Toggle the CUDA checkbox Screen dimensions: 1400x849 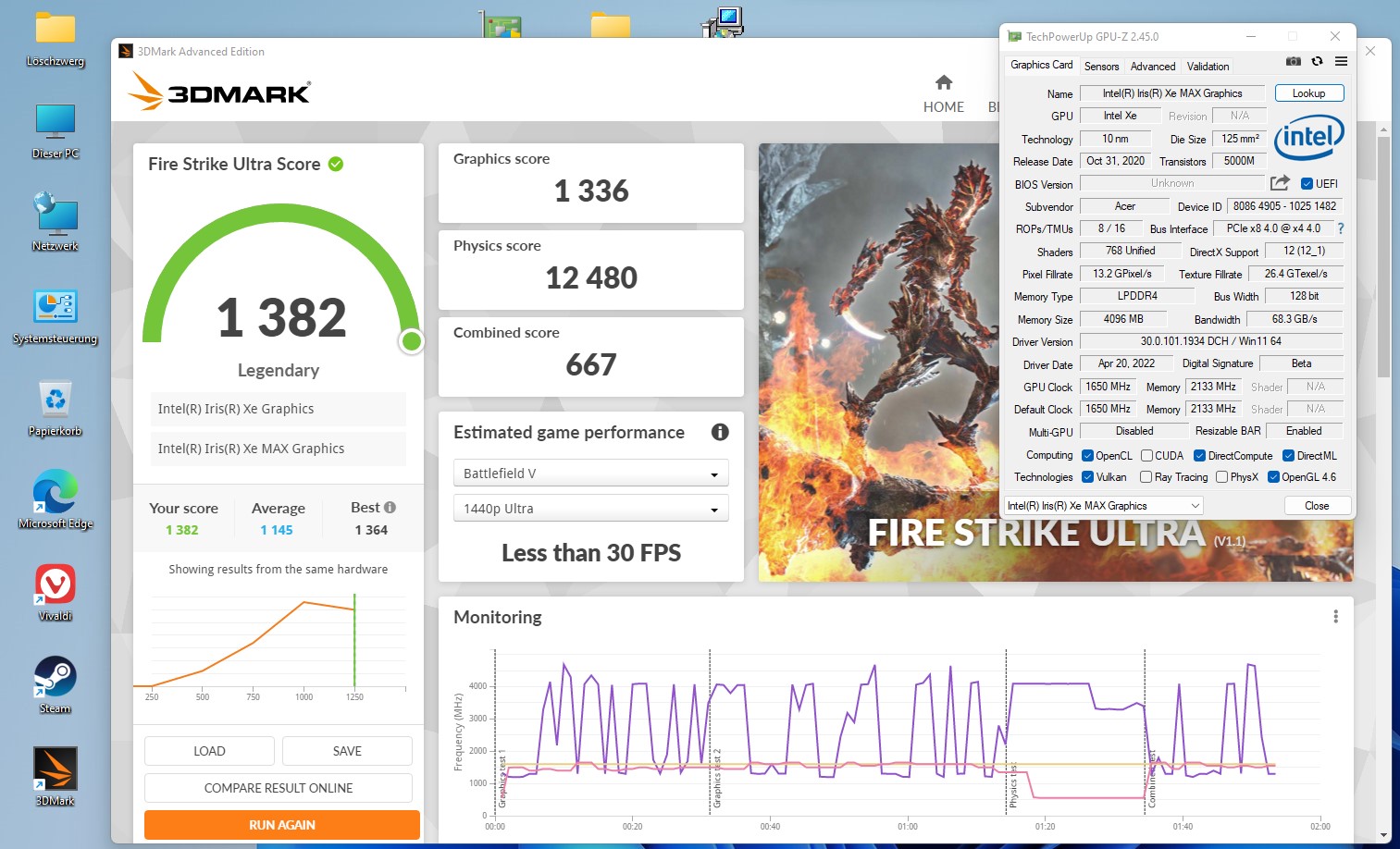click(1146, 455)
